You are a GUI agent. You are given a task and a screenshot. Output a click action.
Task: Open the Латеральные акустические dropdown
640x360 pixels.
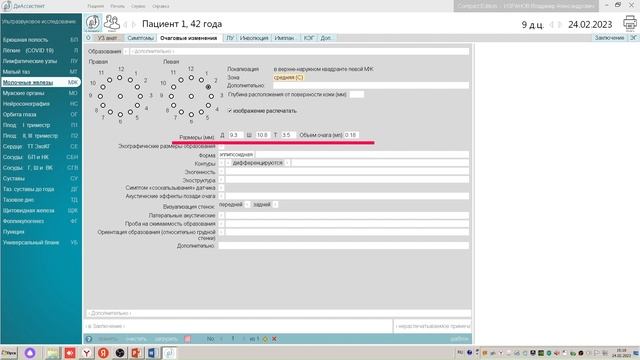222,215
